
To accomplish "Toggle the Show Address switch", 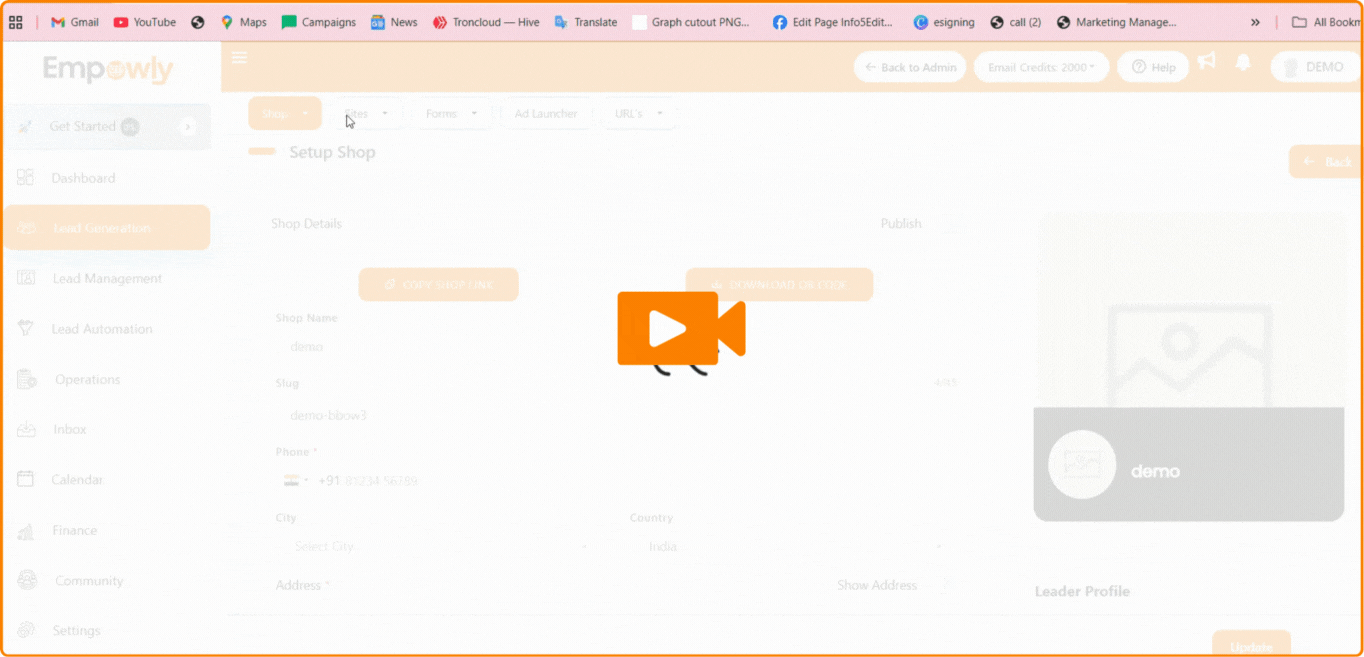I will (x=946, y=585).
